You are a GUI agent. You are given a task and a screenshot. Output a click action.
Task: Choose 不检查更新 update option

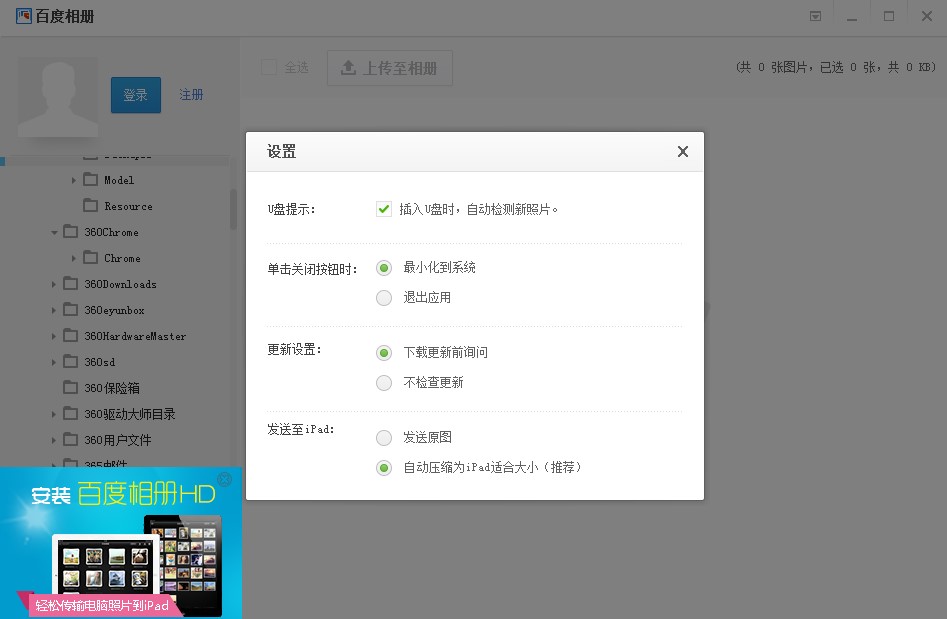click(384, 383)
